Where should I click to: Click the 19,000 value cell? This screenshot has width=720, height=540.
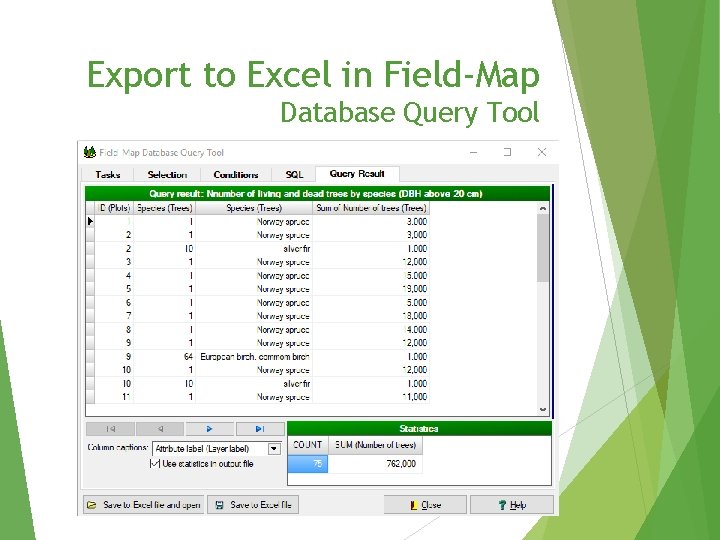371,289
